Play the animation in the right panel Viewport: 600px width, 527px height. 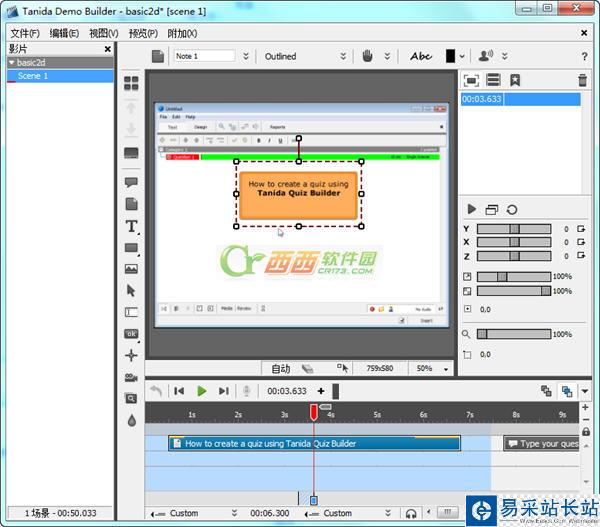(x=472, y=209)
